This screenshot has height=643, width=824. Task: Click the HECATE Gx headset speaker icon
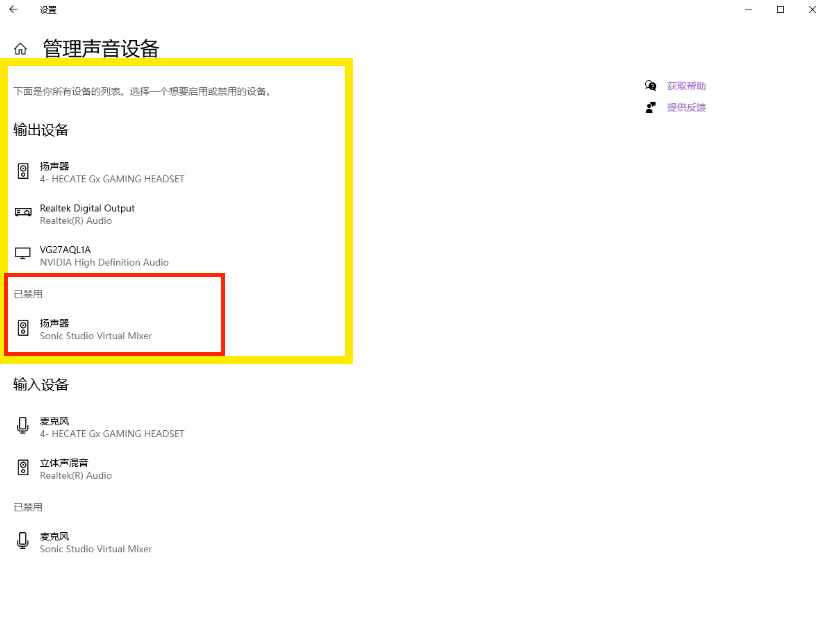tap(22, 170)
